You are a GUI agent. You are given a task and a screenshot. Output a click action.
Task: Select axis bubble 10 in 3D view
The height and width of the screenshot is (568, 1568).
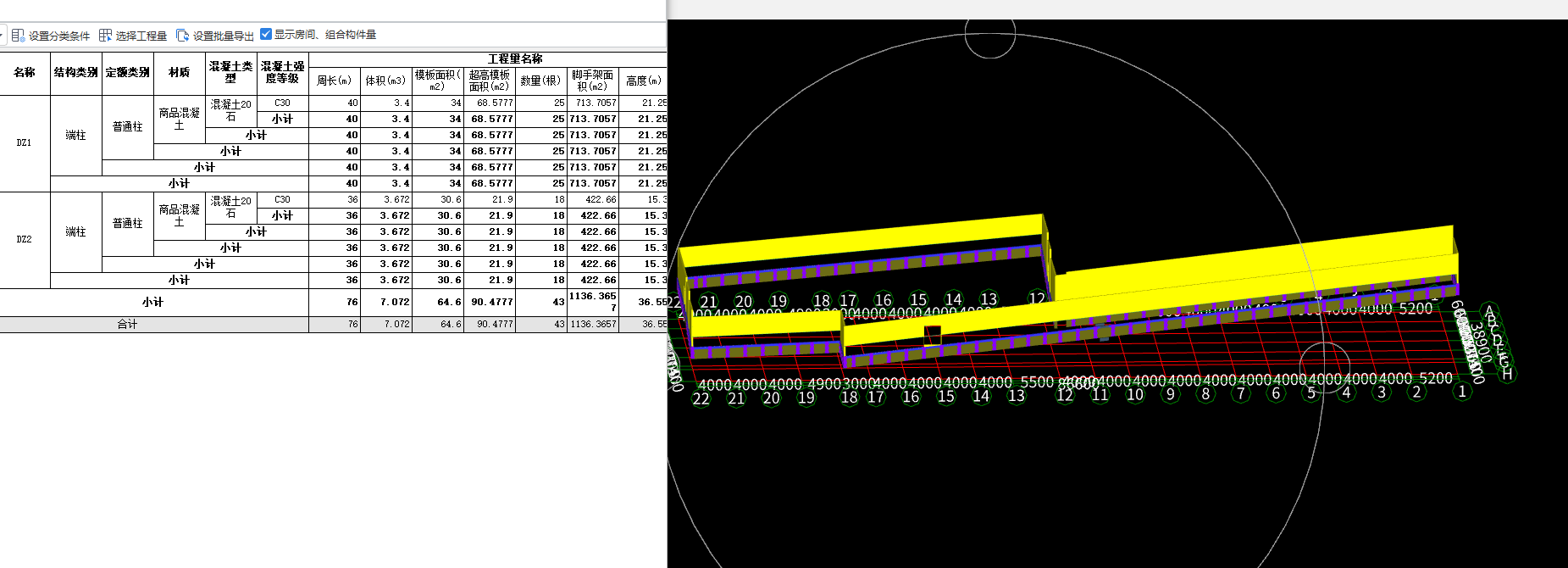pyautogui.click(x=1135, y=394)
